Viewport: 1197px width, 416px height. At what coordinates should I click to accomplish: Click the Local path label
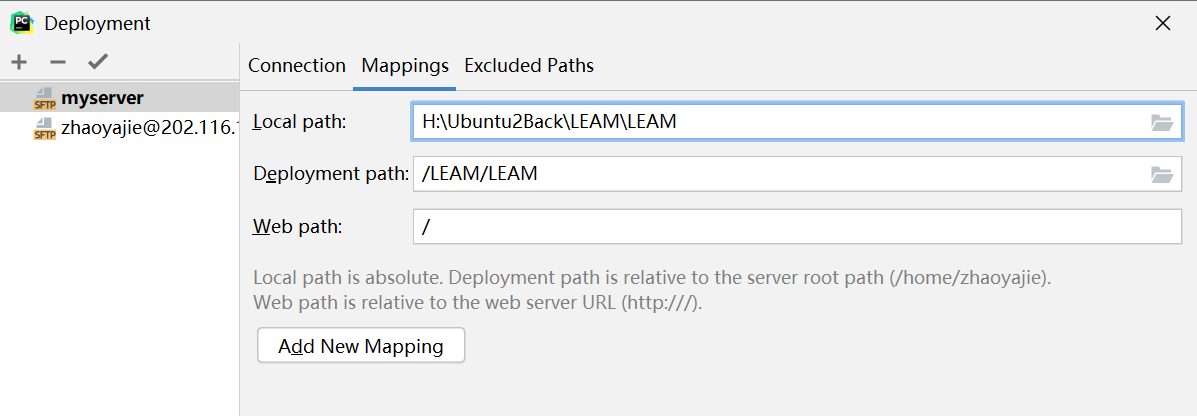299,122
